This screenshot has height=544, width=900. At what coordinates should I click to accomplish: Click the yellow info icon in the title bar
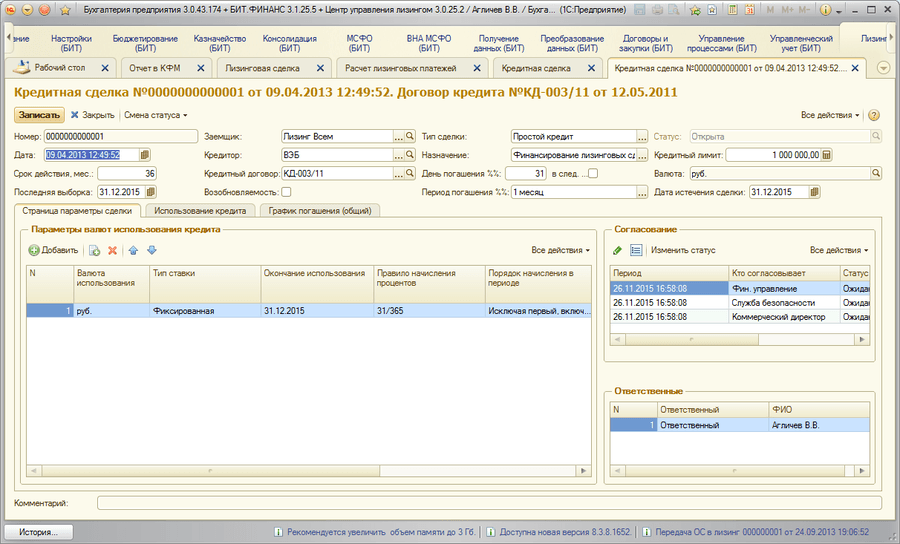(826, 10)
